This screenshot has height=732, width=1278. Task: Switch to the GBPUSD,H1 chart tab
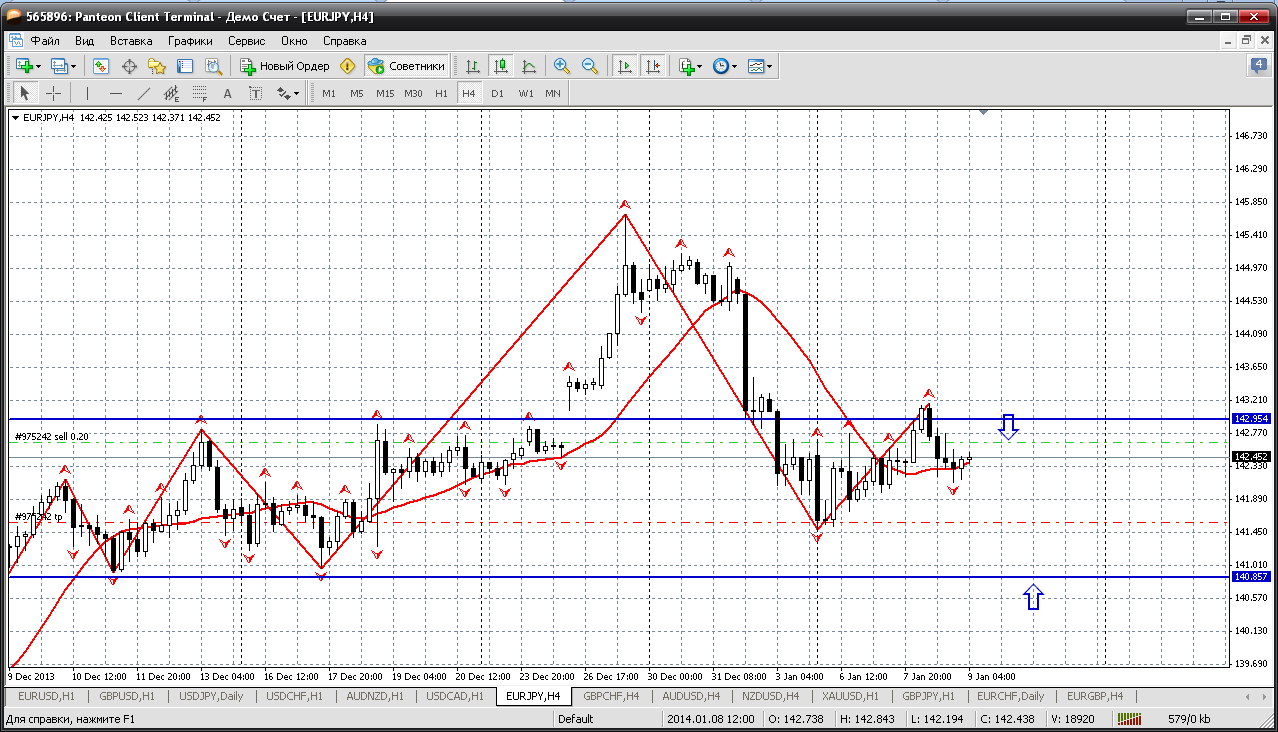pos(126,695)
